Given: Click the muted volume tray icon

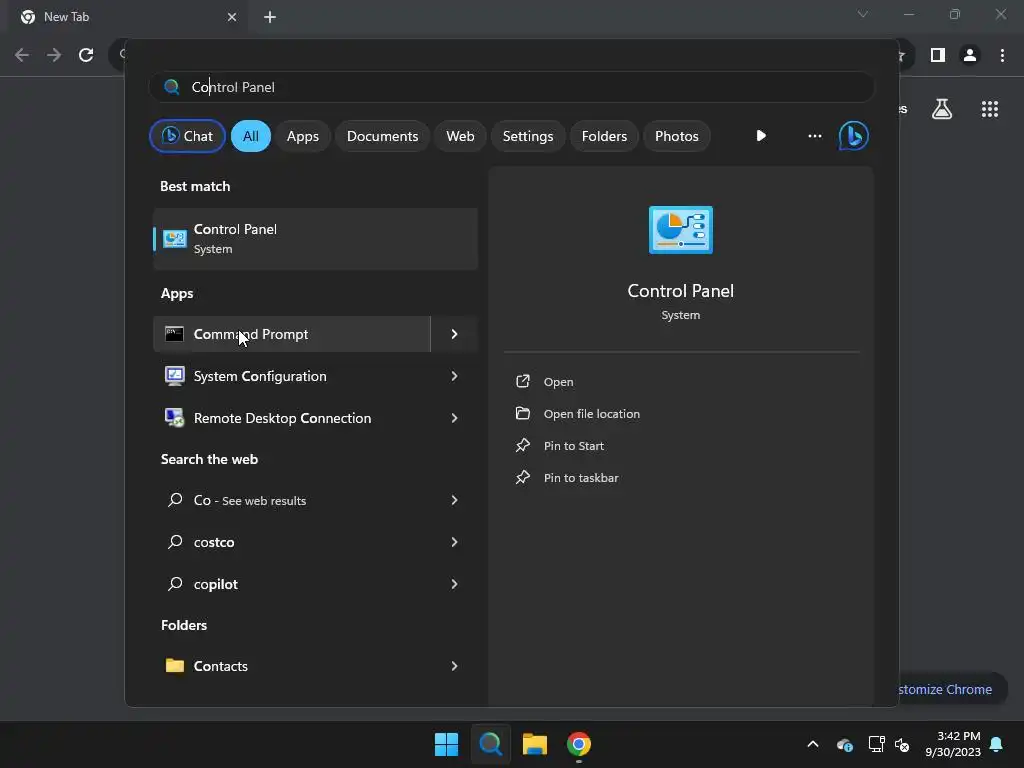Looking at the screenshot, I should [902, 744].
